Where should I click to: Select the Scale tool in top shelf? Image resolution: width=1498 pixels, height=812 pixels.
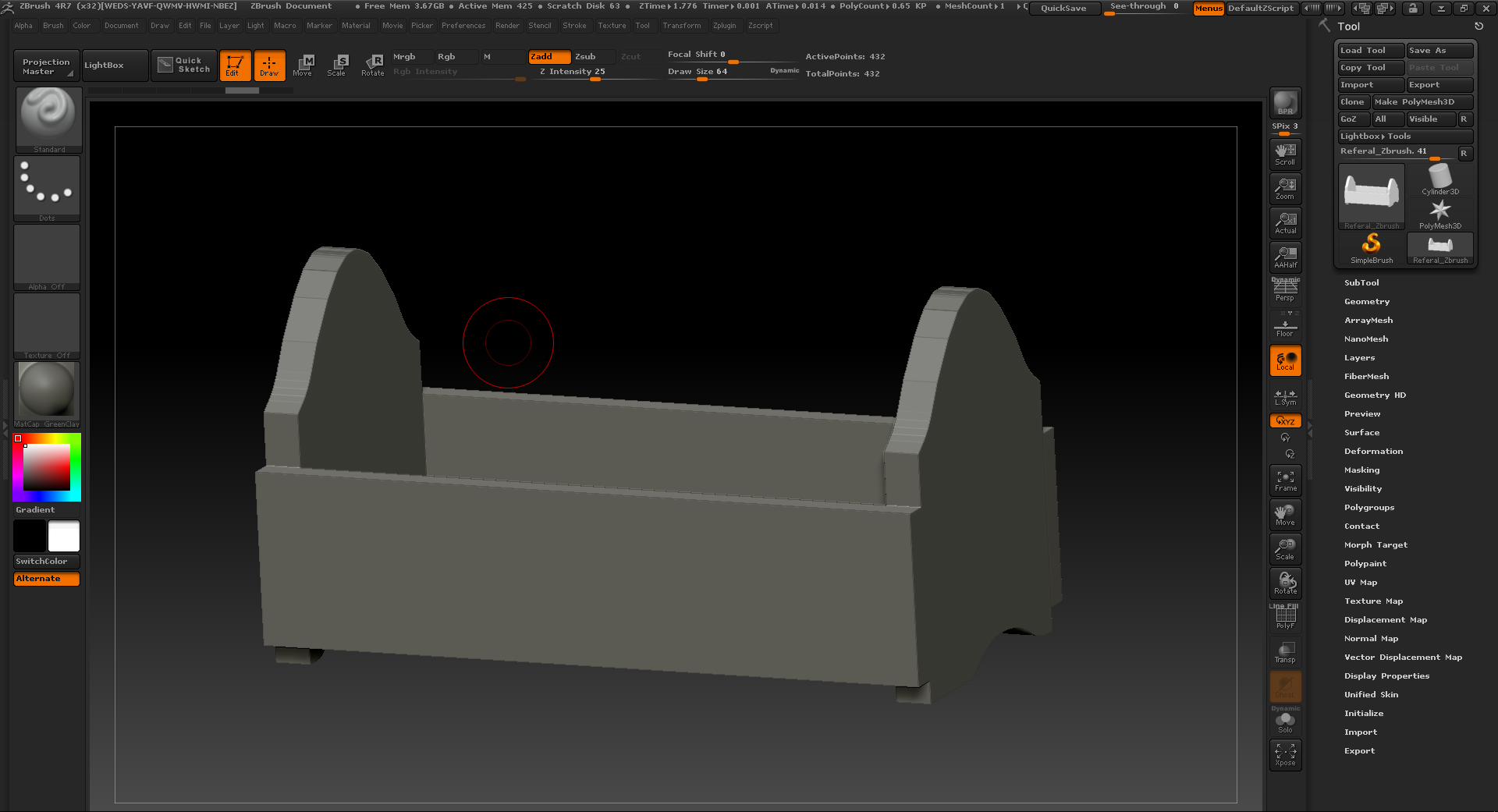(337, 66)
